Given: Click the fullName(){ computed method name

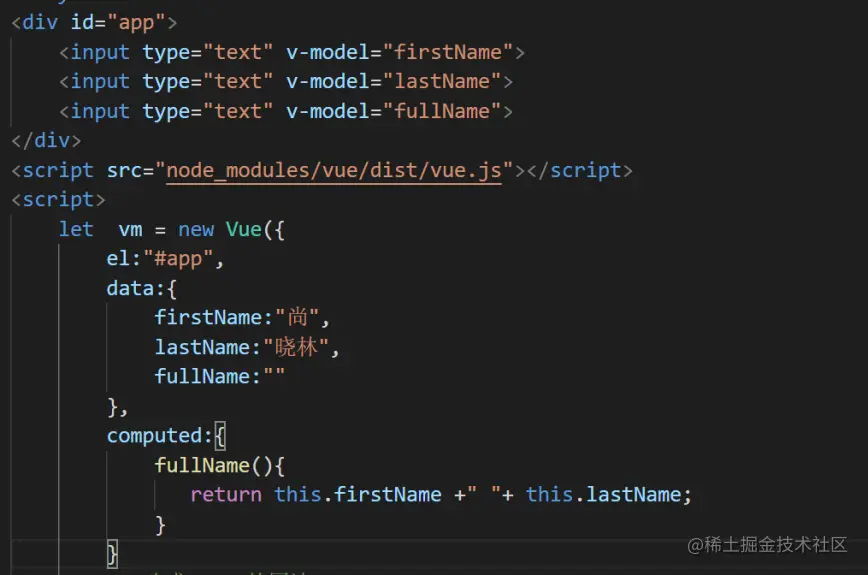Looking at the screenshot, I should [x=202, y=465].
